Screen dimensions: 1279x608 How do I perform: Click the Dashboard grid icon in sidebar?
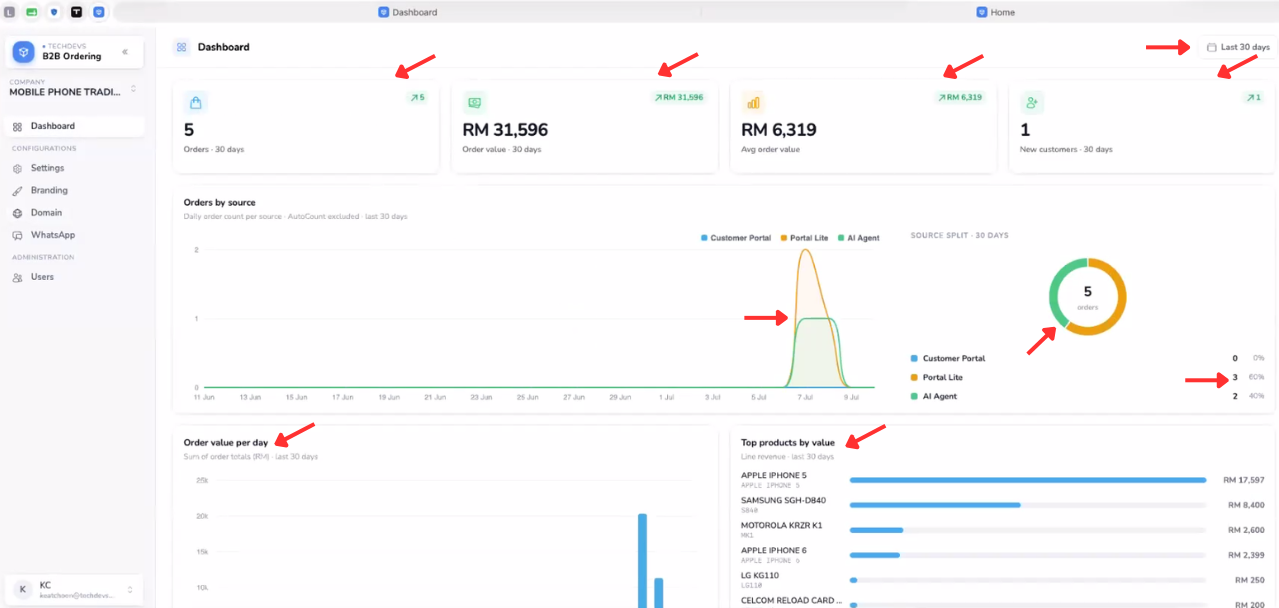pos(17,127)
